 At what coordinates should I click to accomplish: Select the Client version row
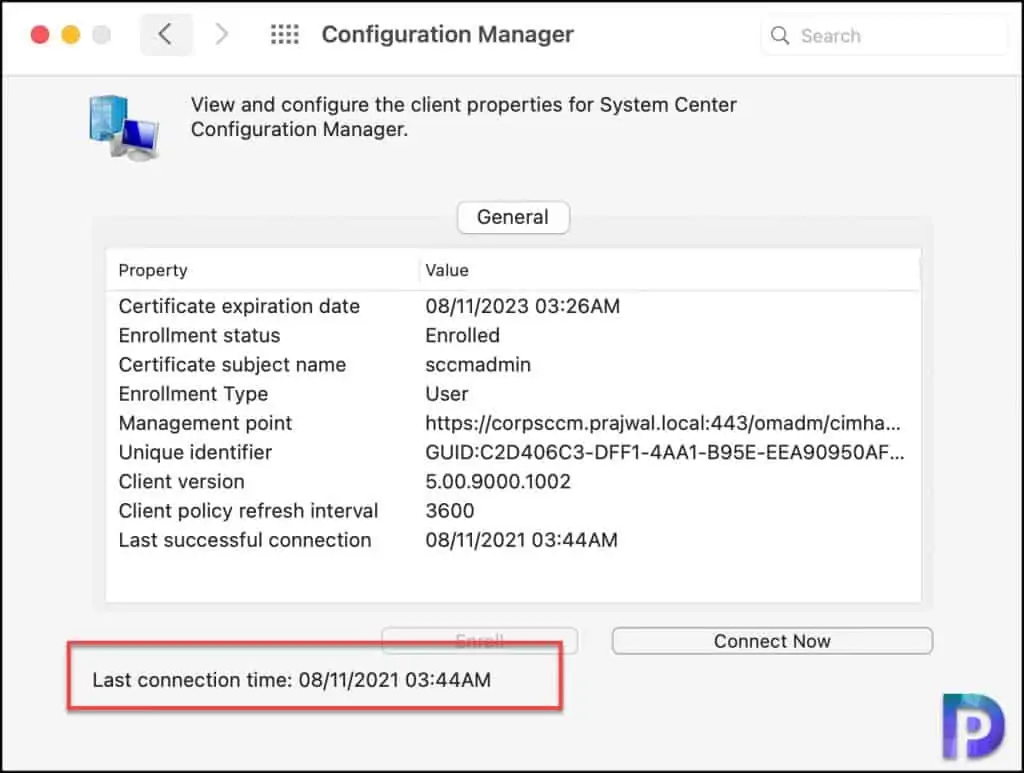pyautogui.click(x=513, y=482)
